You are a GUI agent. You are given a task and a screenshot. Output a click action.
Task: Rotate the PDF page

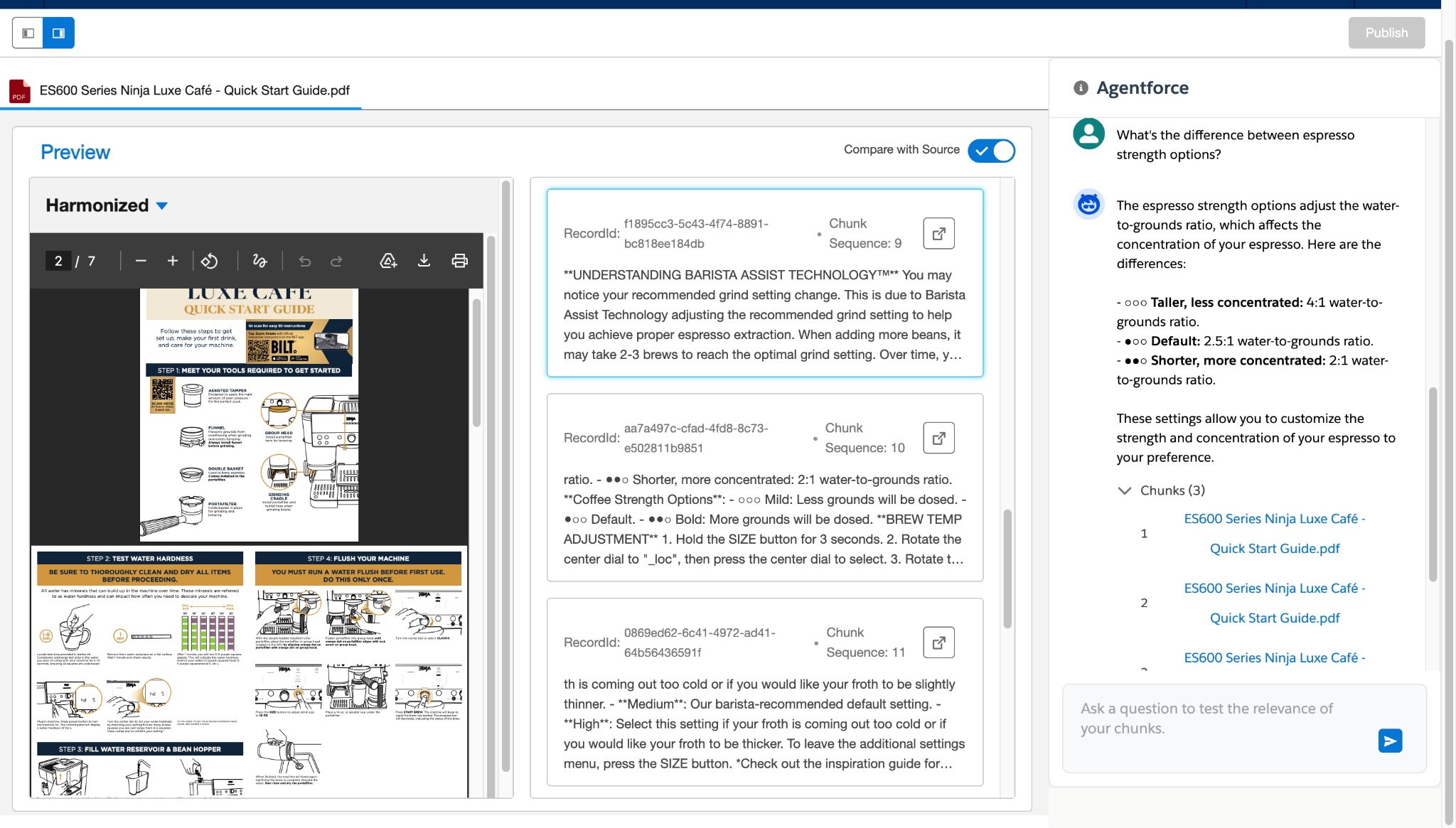pyautogui.click(x=209, y=261)
